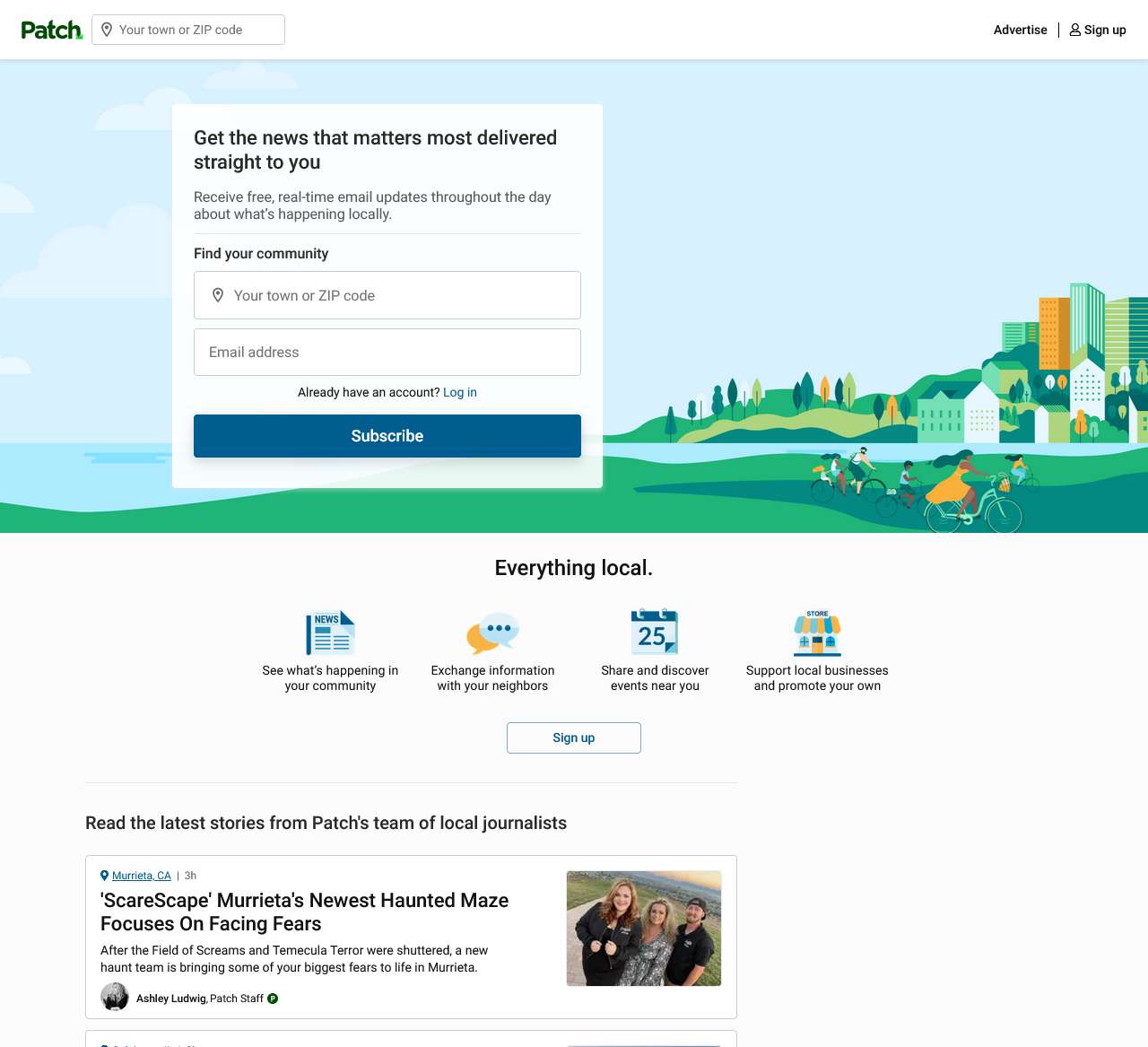Image resolution: width=1148 pixels, height=1047 pixels.
Task: Click the 'Get the news that matters' heading
Action: click(375, 150)
